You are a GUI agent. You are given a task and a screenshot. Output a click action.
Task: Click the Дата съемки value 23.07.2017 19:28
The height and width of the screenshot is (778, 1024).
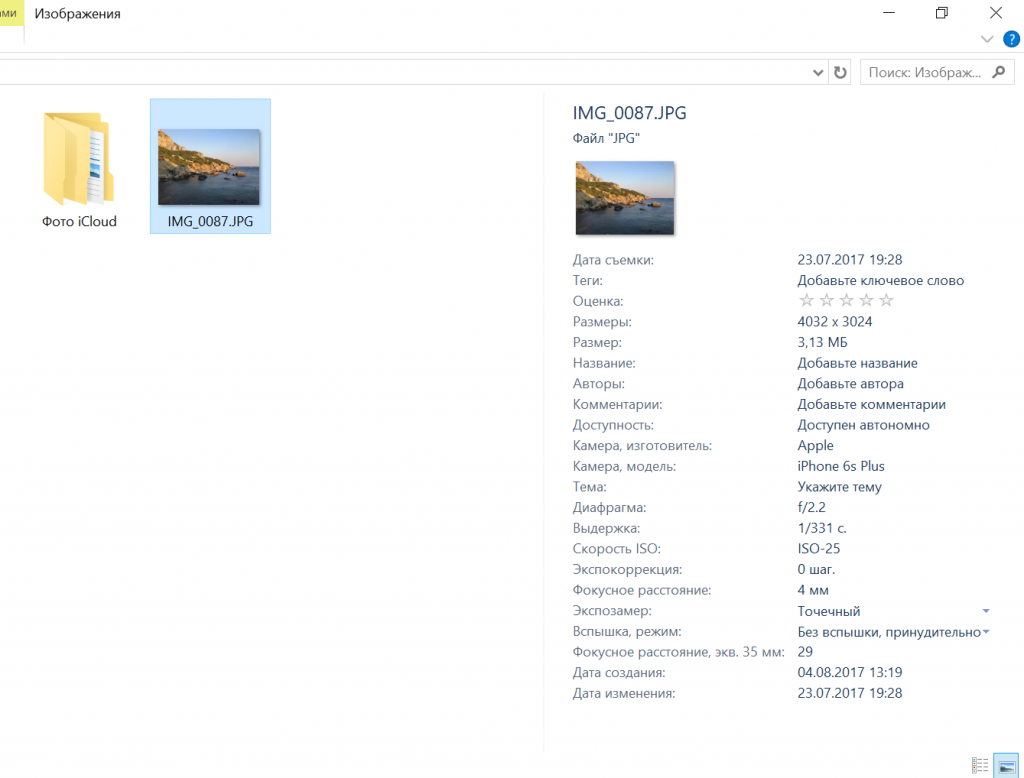pos(850,260)
